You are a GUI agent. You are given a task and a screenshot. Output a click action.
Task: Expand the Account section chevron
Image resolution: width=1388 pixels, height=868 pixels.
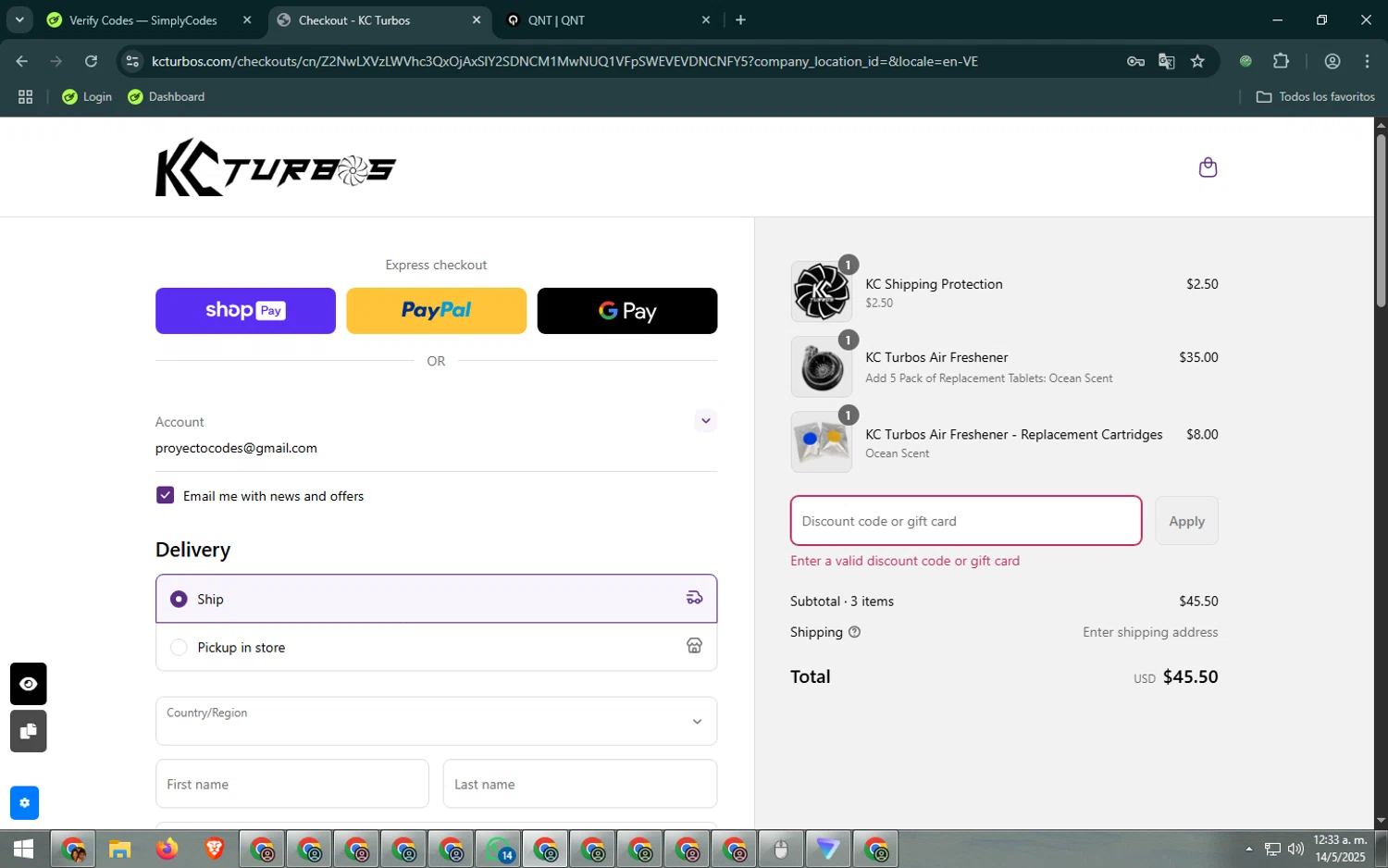[706, 421]
